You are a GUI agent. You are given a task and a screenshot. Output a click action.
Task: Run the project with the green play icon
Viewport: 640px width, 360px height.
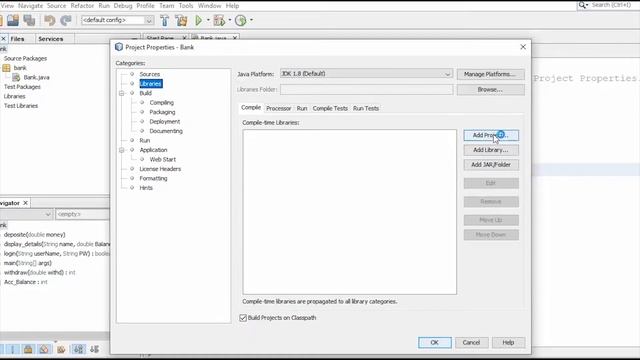pyautogui.click(x=198, y=20)
